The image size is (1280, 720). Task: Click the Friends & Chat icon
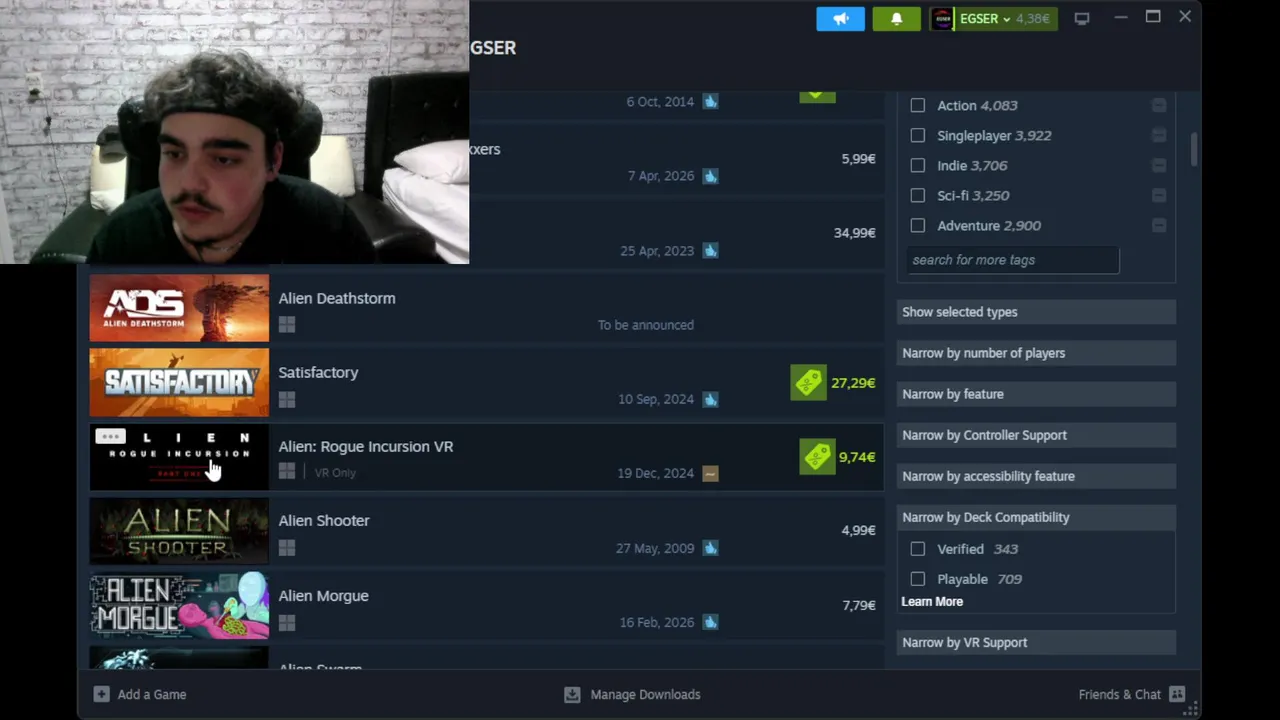click(x=1177, y=694)
